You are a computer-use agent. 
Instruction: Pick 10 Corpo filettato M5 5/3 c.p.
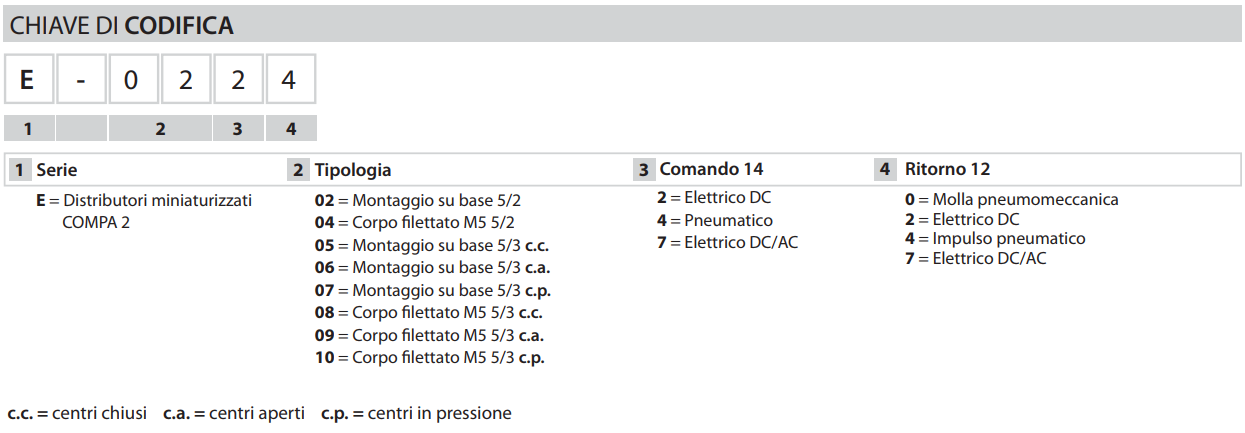429,358
